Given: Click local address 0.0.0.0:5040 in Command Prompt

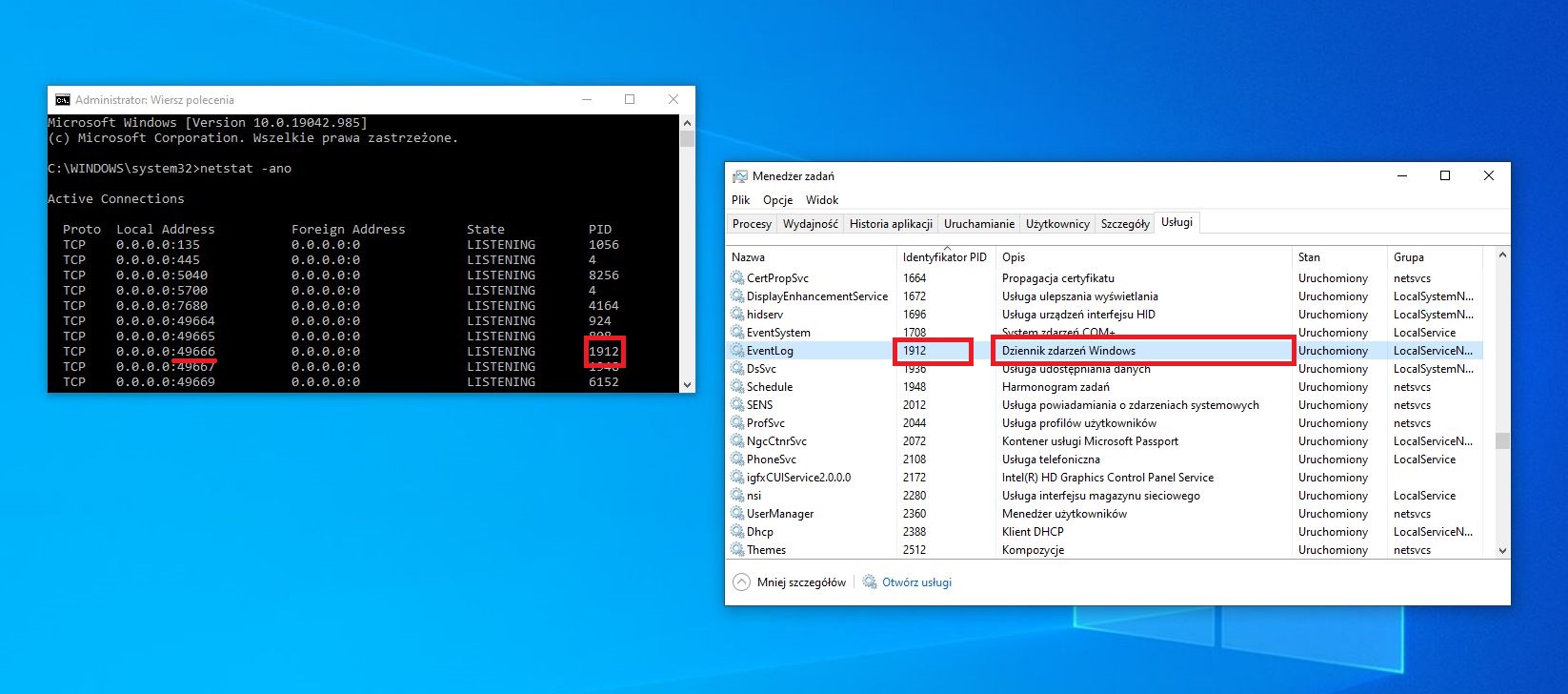Looking at the screenshot, I should pyautogui.click(x=162, y=276).
